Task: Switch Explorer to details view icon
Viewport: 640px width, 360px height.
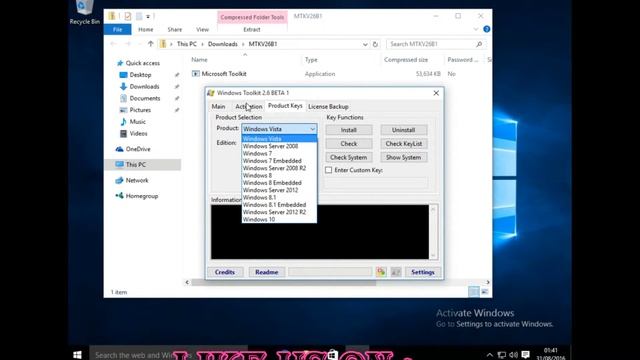Action: pyautogui.click(x=473, y=292)
